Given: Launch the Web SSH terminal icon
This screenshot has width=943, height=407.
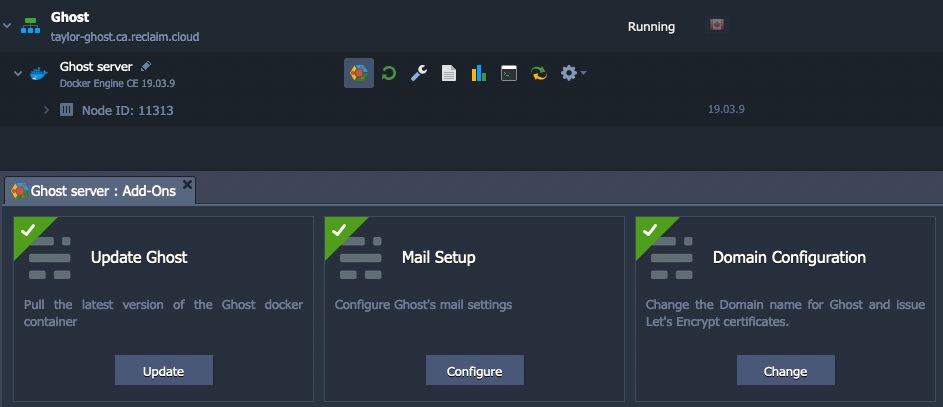Looking at the screenshot, I should click(x=509, y=73).
